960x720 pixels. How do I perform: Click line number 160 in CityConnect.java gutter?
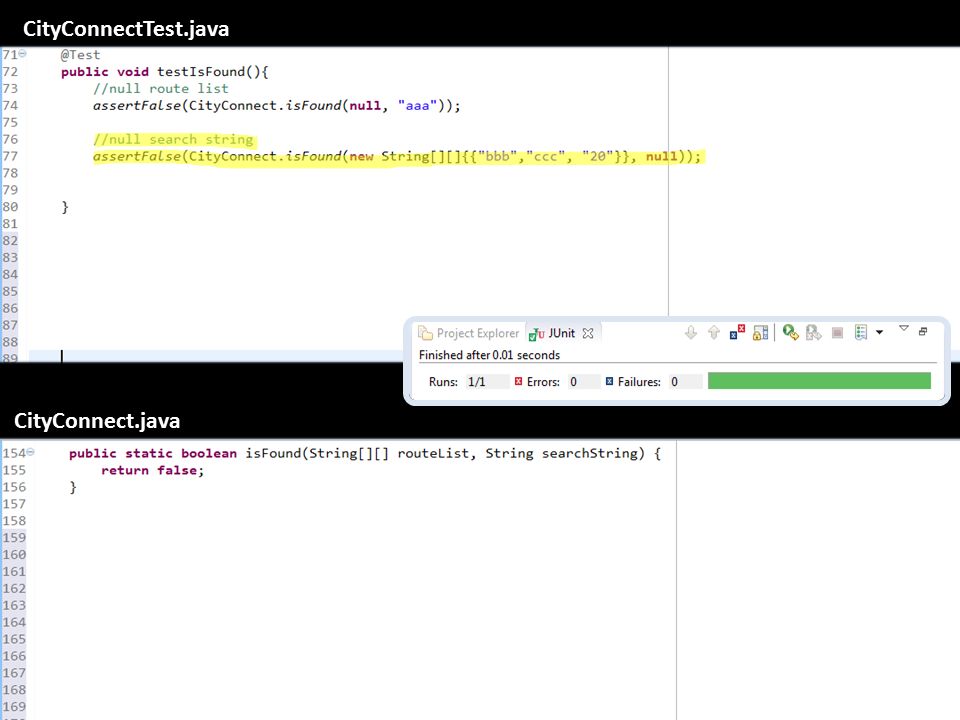click(14, 555)
